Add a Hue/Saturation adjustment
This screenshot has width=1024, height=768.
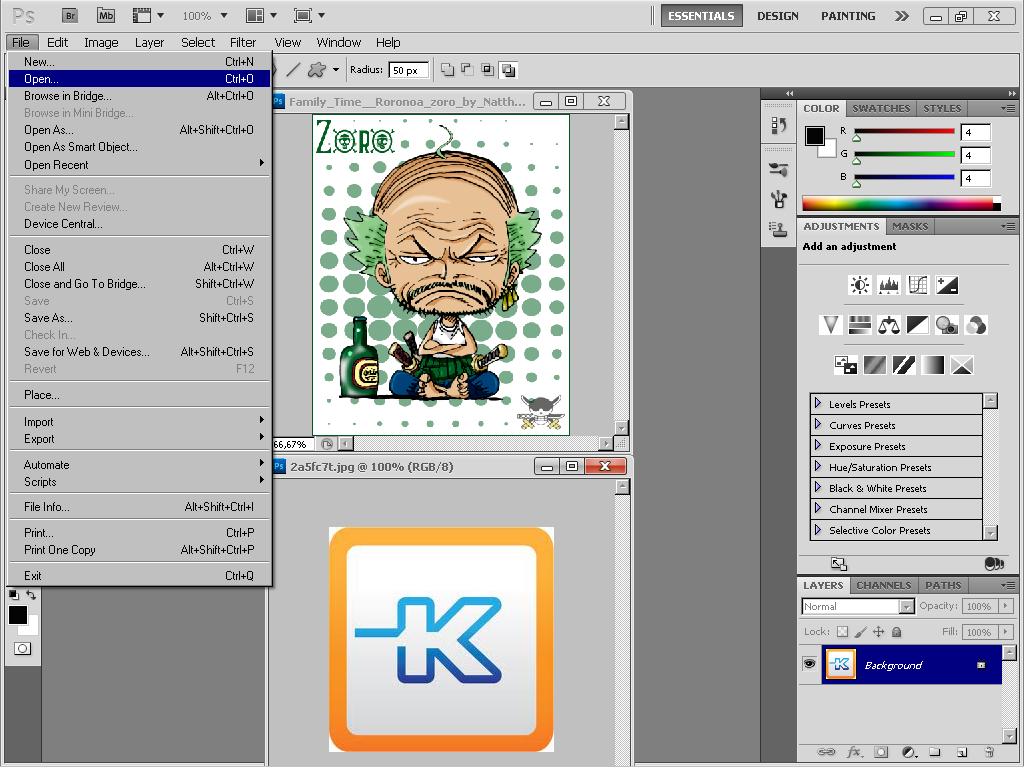point(859,325)
